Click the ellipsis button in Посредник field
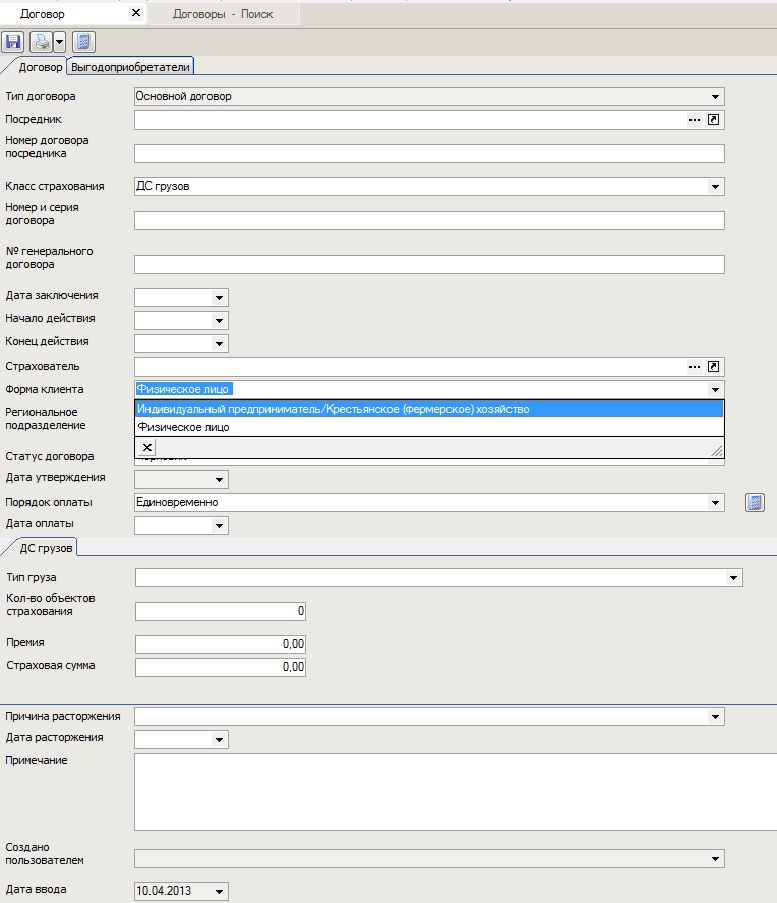777x903 pixels. pyautogui.click(x=694, y=120)
